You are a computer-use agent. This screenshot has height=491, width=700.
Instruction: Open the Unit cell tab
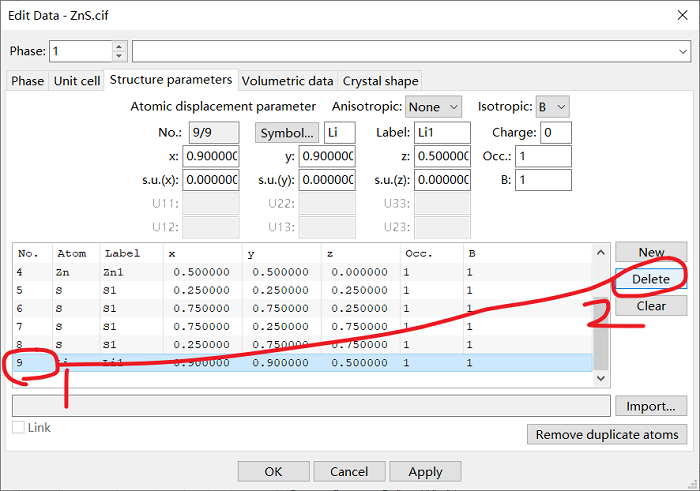tap(77, 81)
